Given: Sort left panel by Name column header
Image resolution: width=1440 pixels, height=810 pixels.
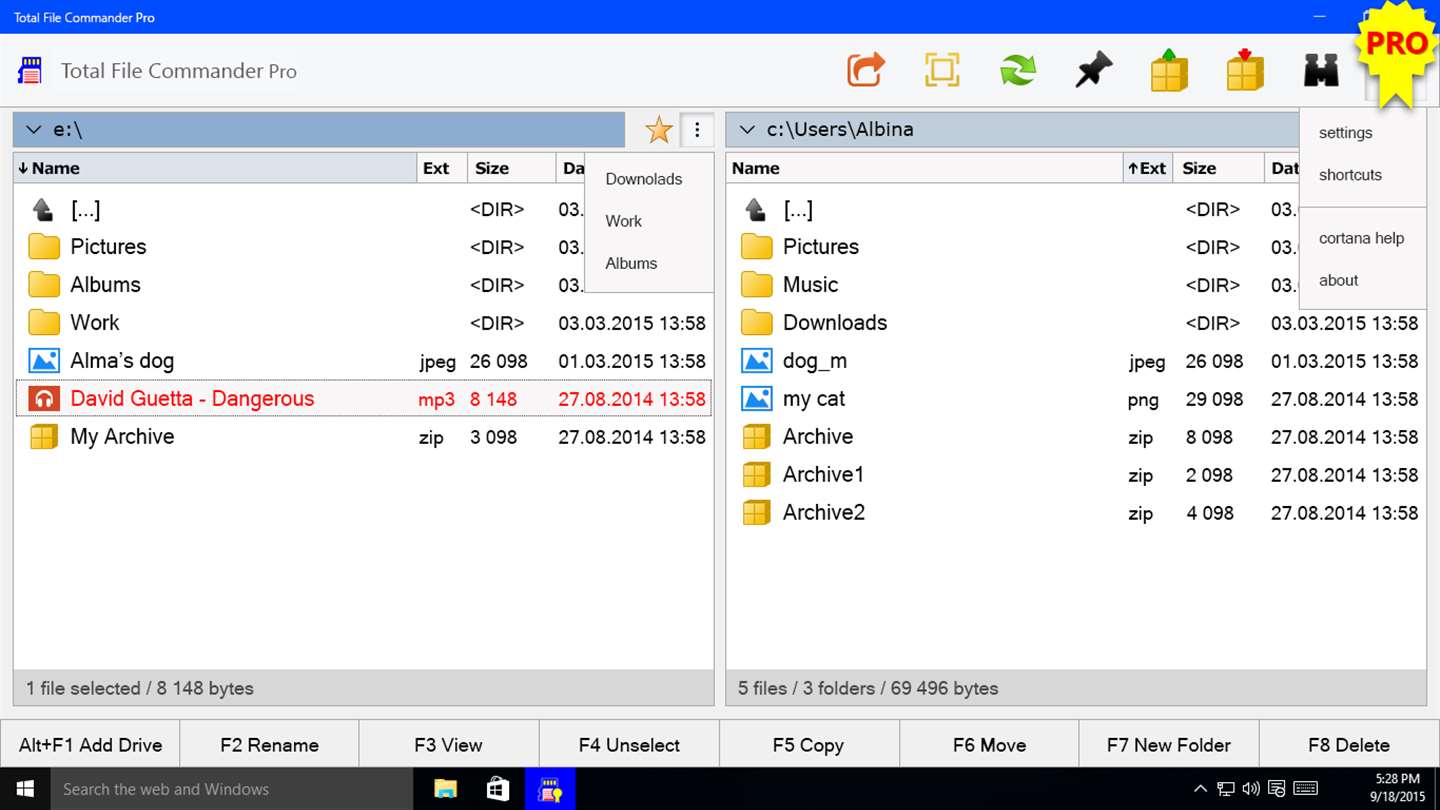Looking at the screenshot, I should coord(215,168).
